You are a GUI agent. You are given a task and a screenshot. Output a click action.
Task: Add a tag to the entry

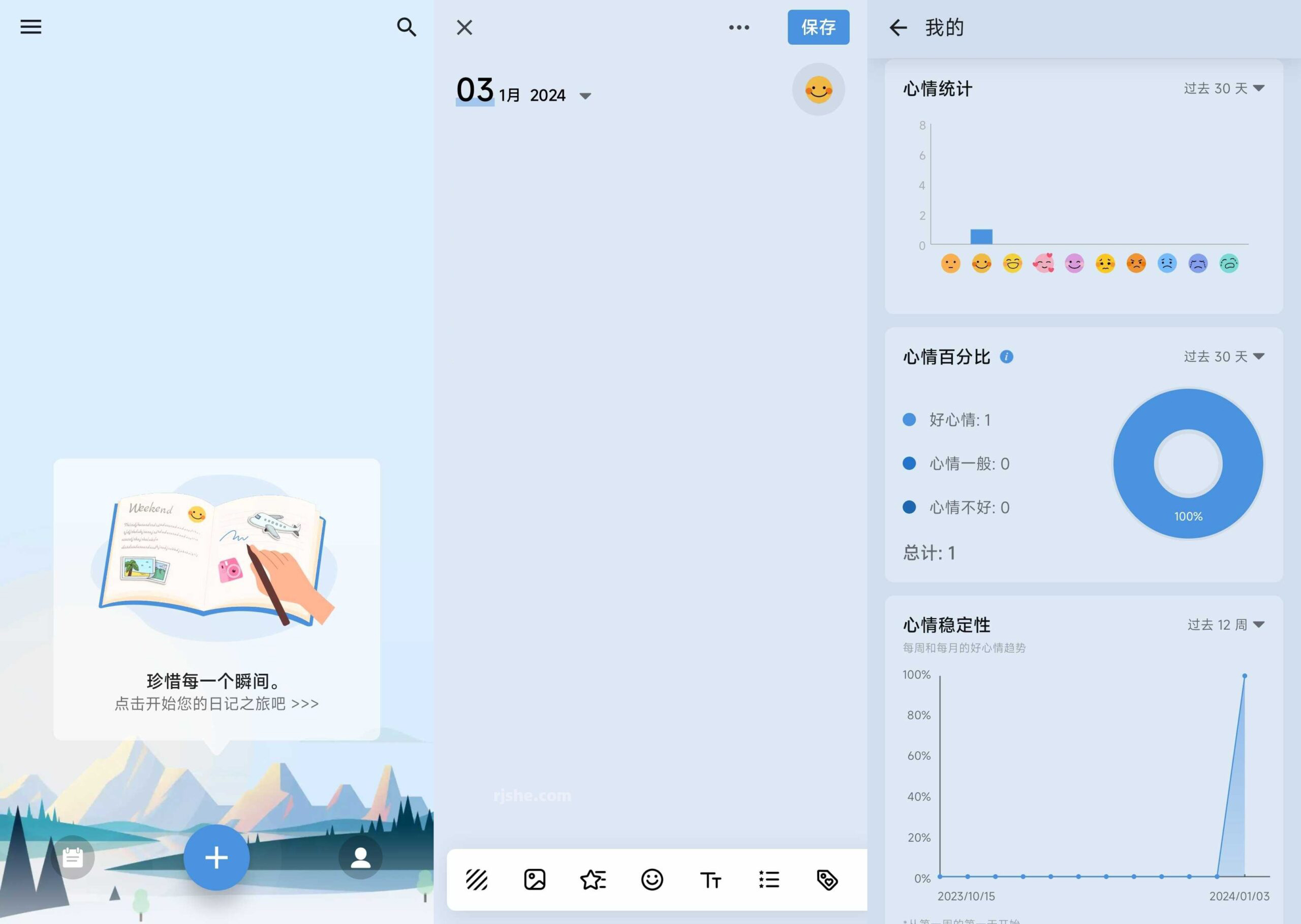point(827,880)
